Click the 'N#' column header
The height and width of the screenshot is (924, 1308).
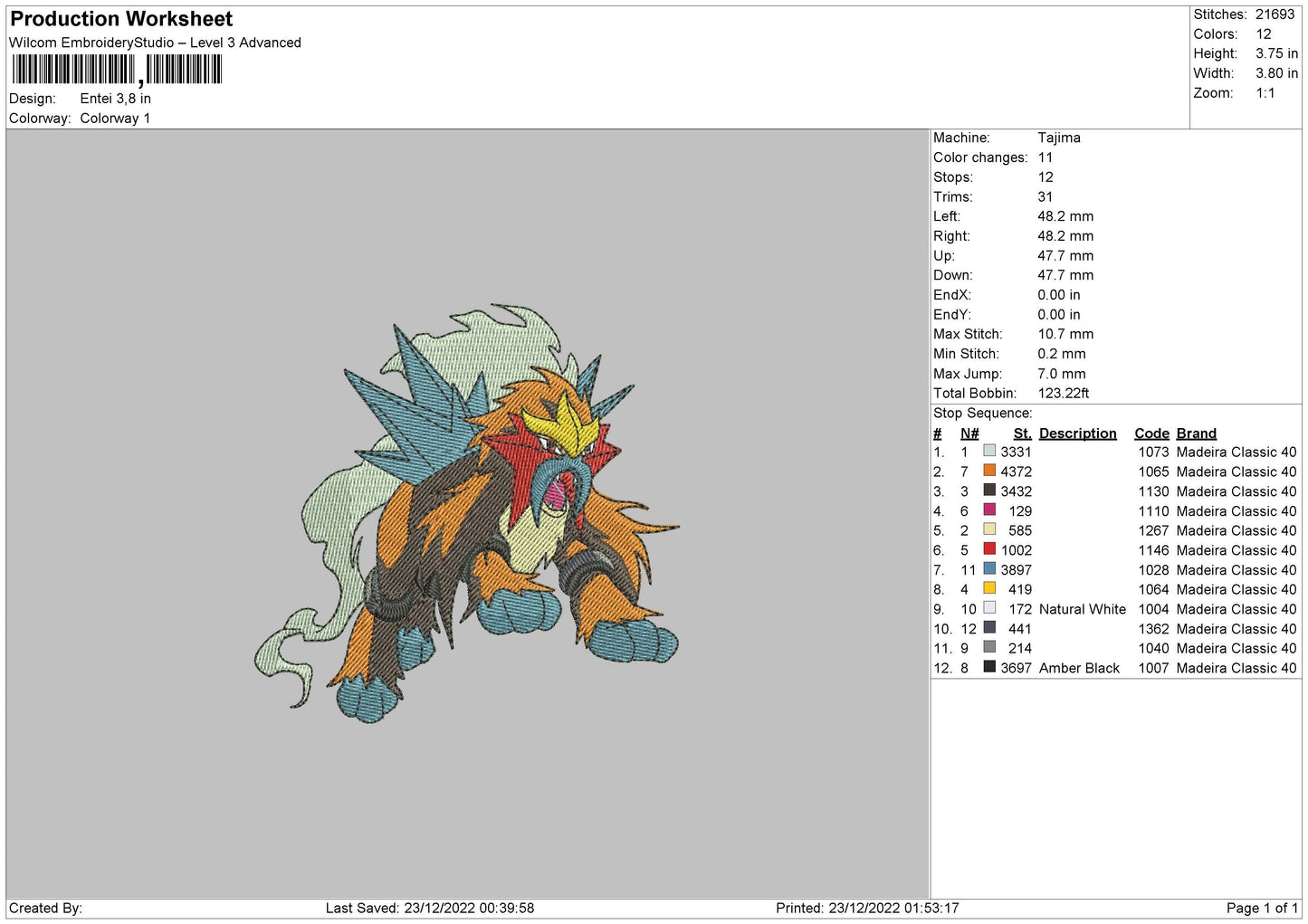pos(969,433)
